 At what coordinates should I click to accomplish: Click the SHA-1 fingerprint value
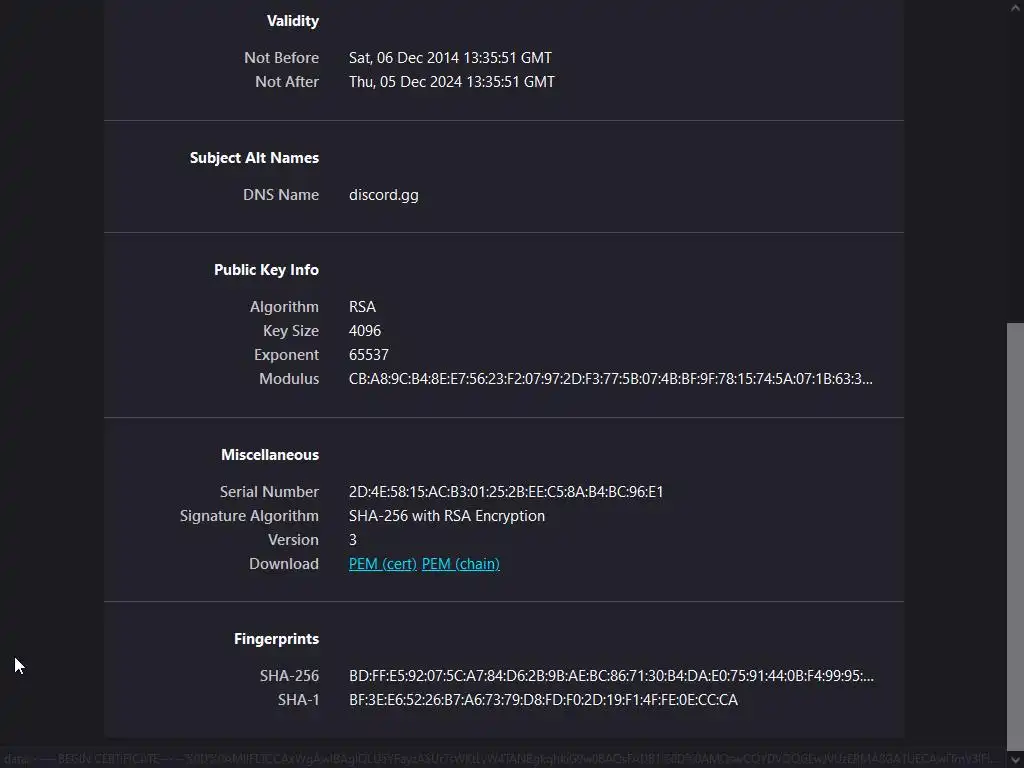pos(543,700)
